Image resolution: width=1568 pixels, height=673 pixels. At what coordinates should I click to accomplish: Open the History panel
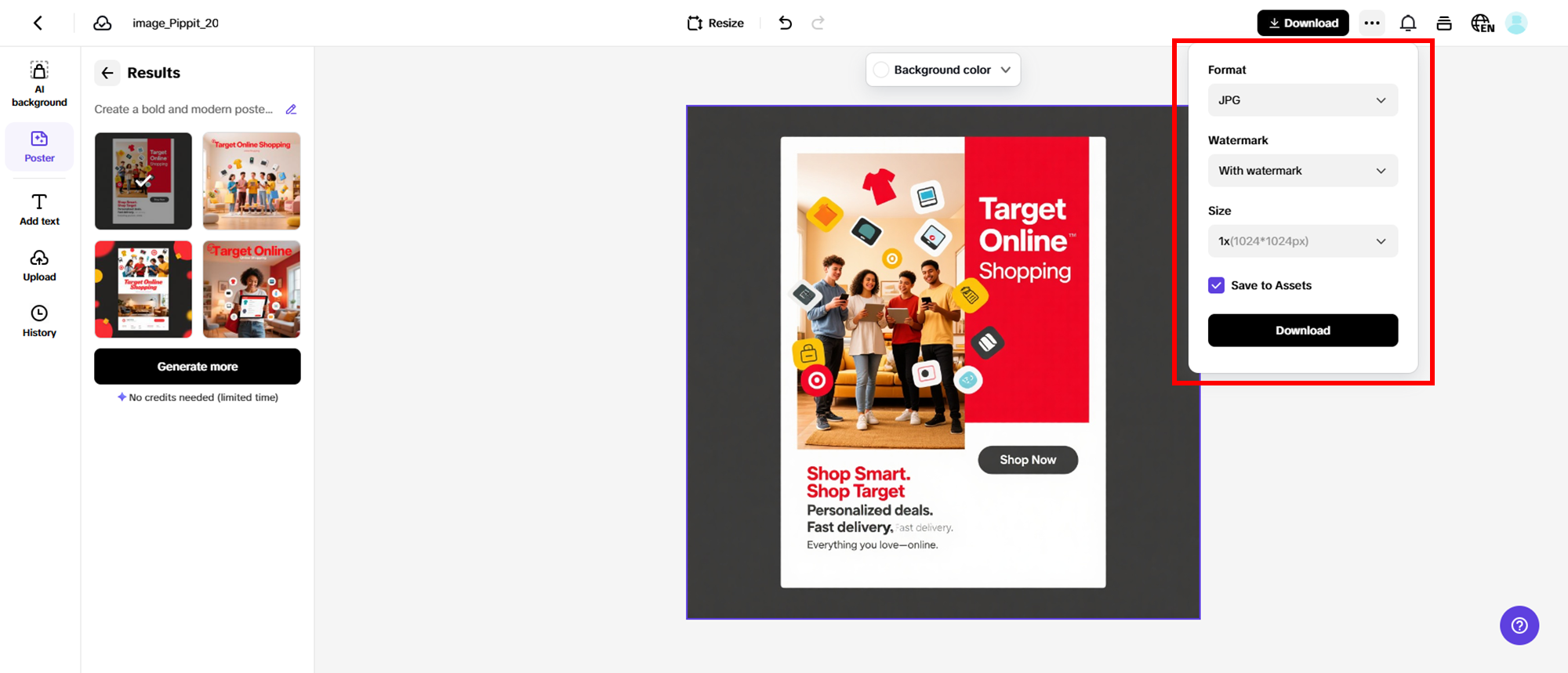coord(39,321)
